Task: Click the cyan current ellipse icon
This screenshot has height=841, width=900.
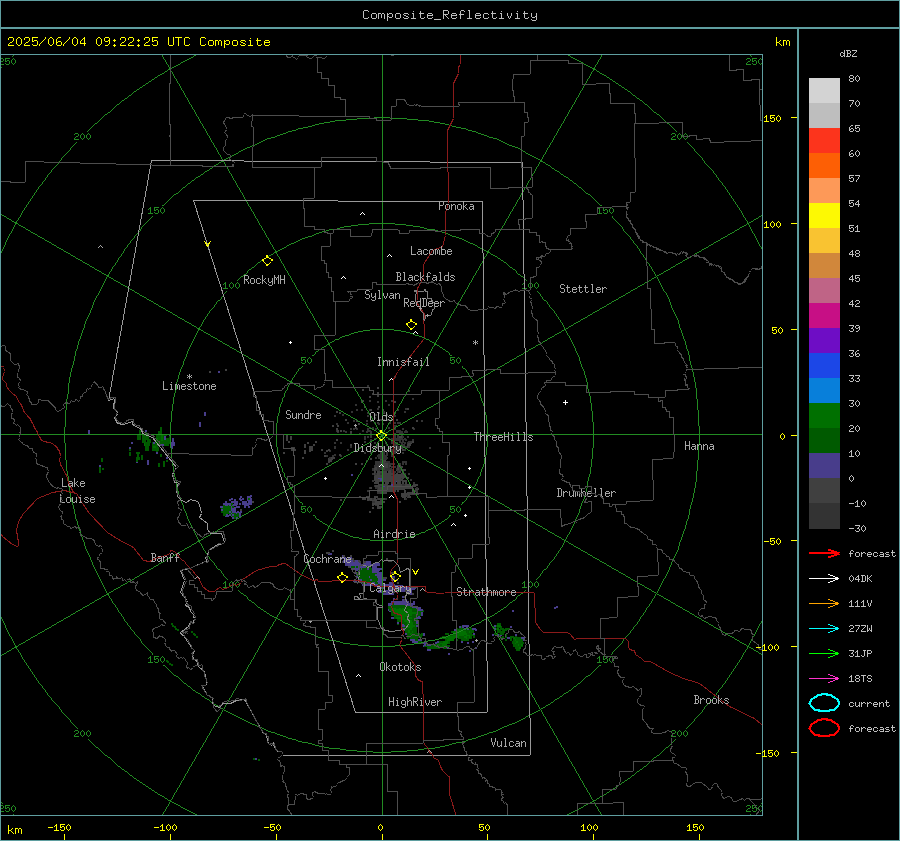Action: coord(824,703)
